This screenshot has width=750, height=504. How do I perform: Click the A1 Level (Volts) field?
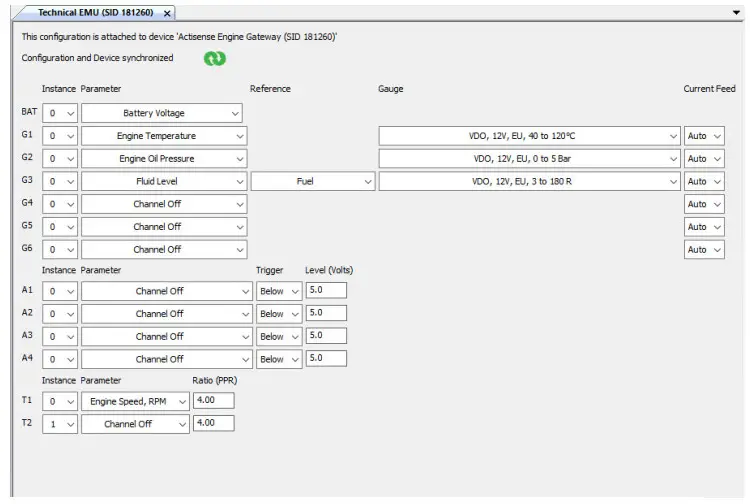[x=326, y=290]
